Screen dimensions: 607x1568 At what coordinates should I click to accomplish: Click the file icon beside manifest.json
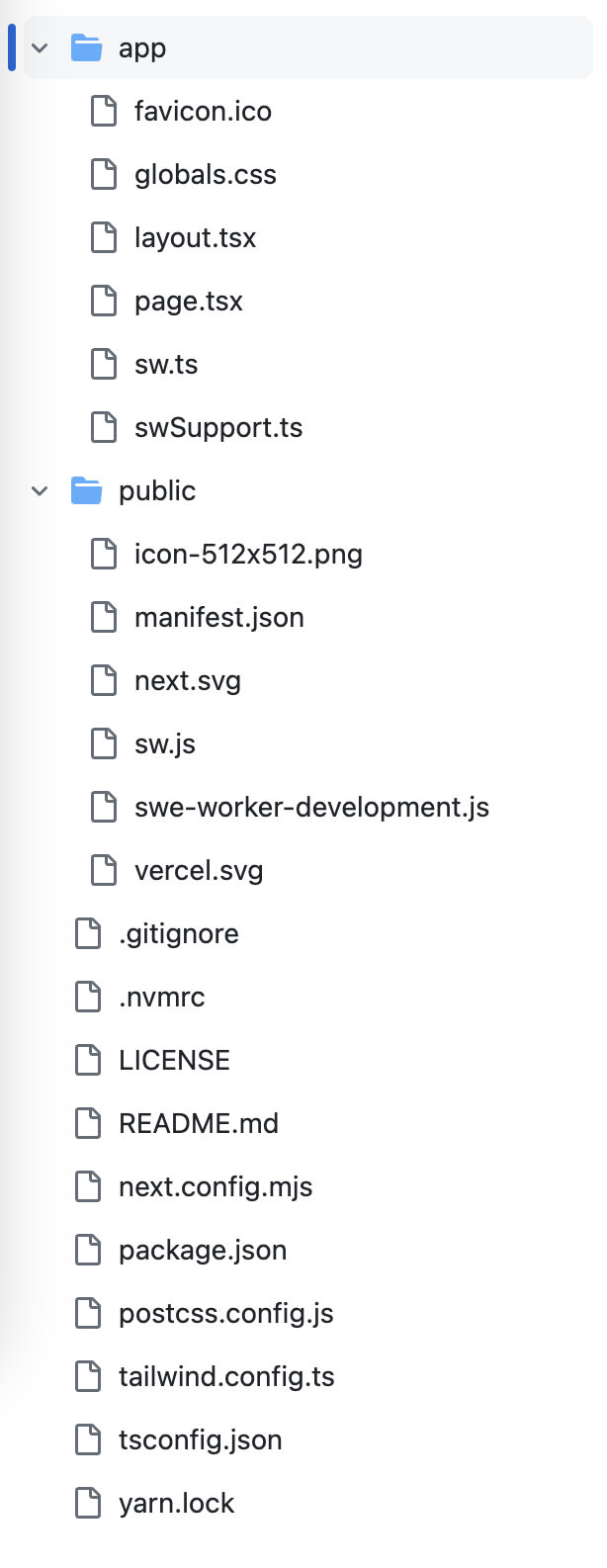pyautogui.click(x=104, y=617)
